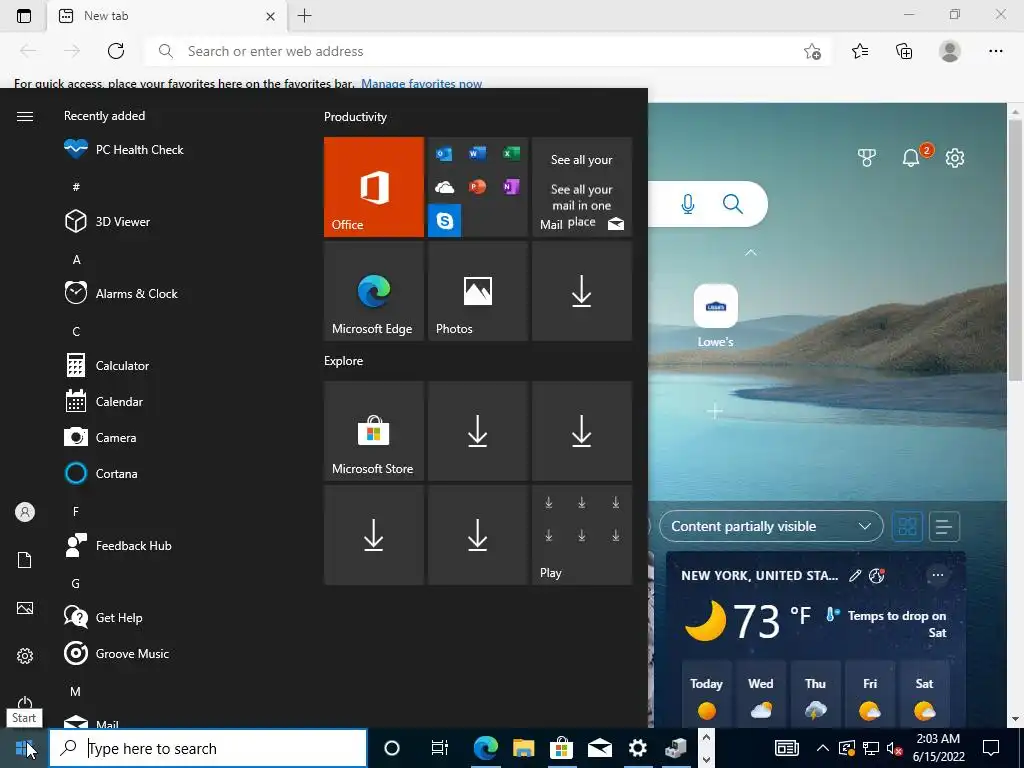Viewport: 1024px width, 768px height.
Task: Open the Calendar app
Action: 104,402
